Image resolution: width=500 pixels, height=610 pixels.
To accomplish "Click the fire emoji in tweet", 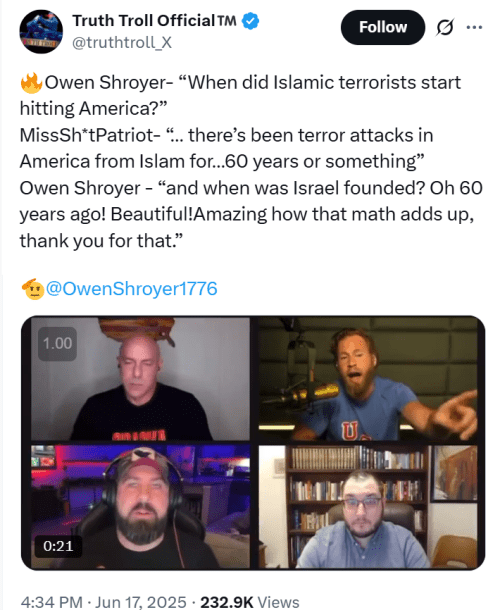I will coord(31,82).
